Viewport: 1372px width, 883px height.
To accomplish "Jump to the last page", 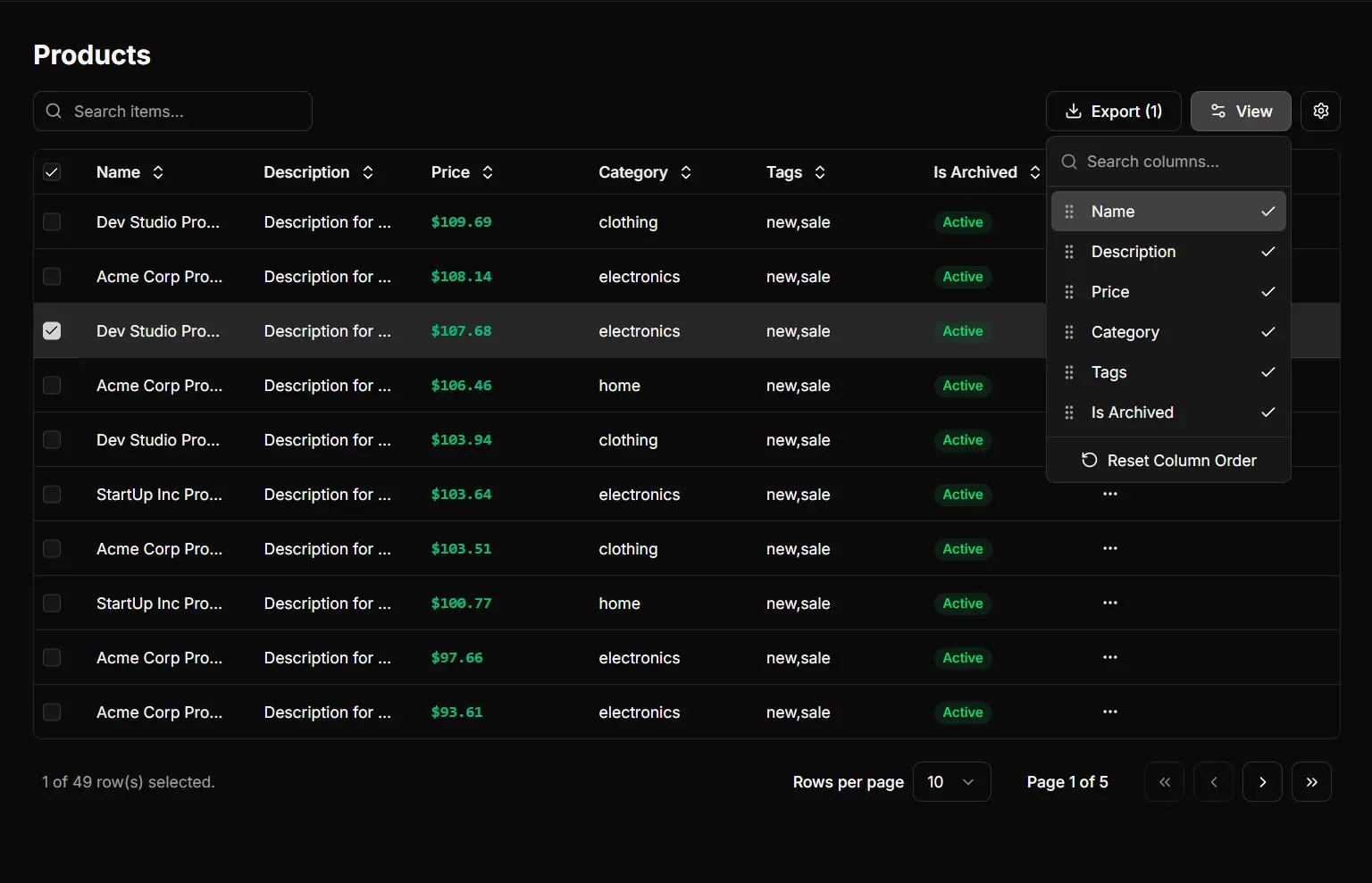I will pyautogui.click(x=1311, y=781).
